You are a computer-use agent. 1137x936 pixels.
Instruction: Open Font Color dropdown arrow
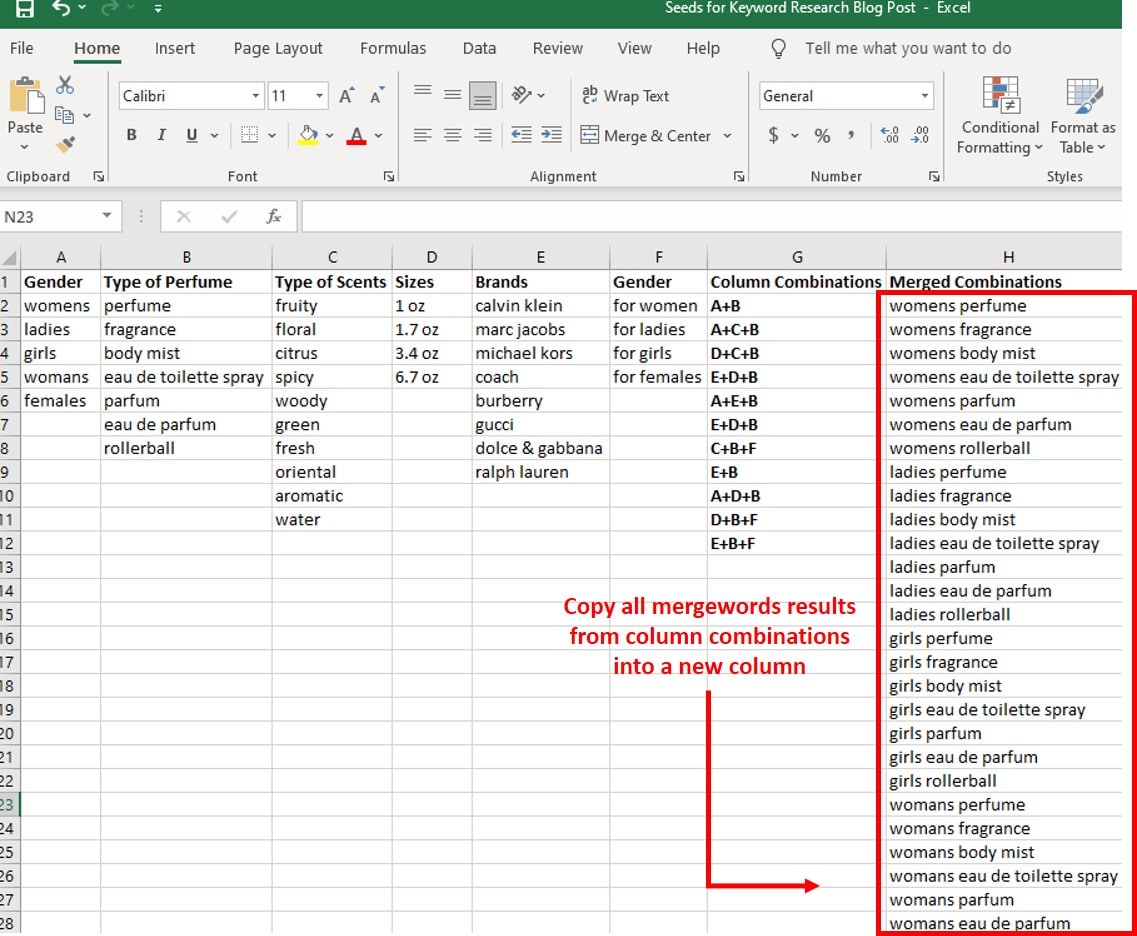379,136
